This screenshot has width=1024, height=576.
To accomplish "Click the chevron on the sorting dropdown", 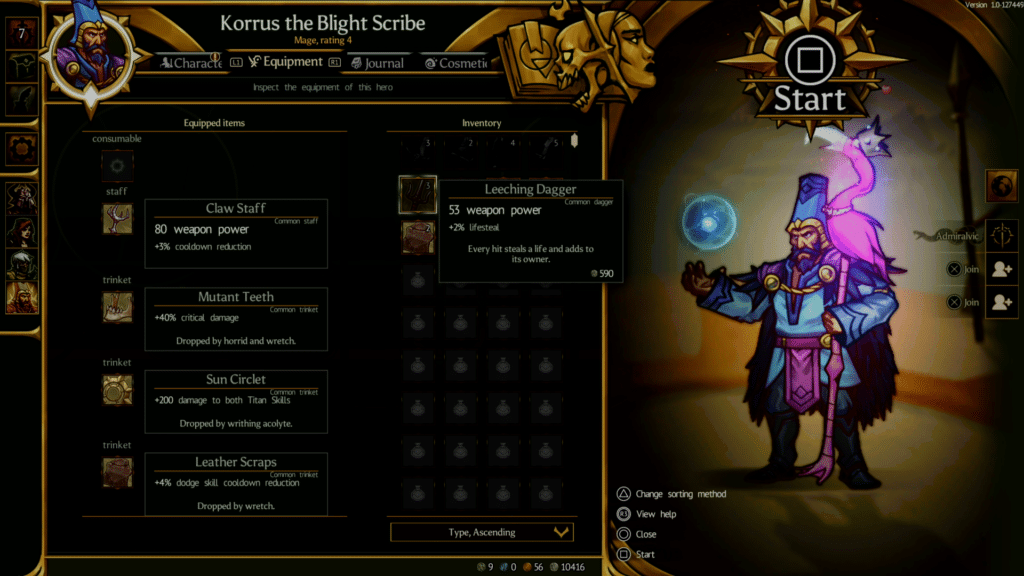I will coord(561,532).
